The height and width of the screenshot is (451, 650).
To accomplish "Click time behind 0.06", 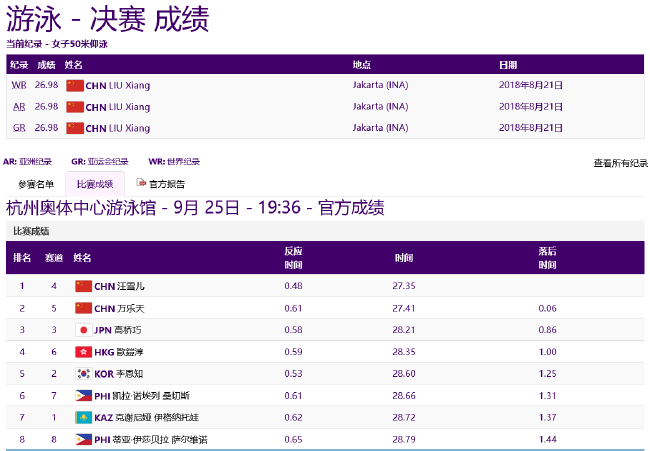I will point(547,308).
